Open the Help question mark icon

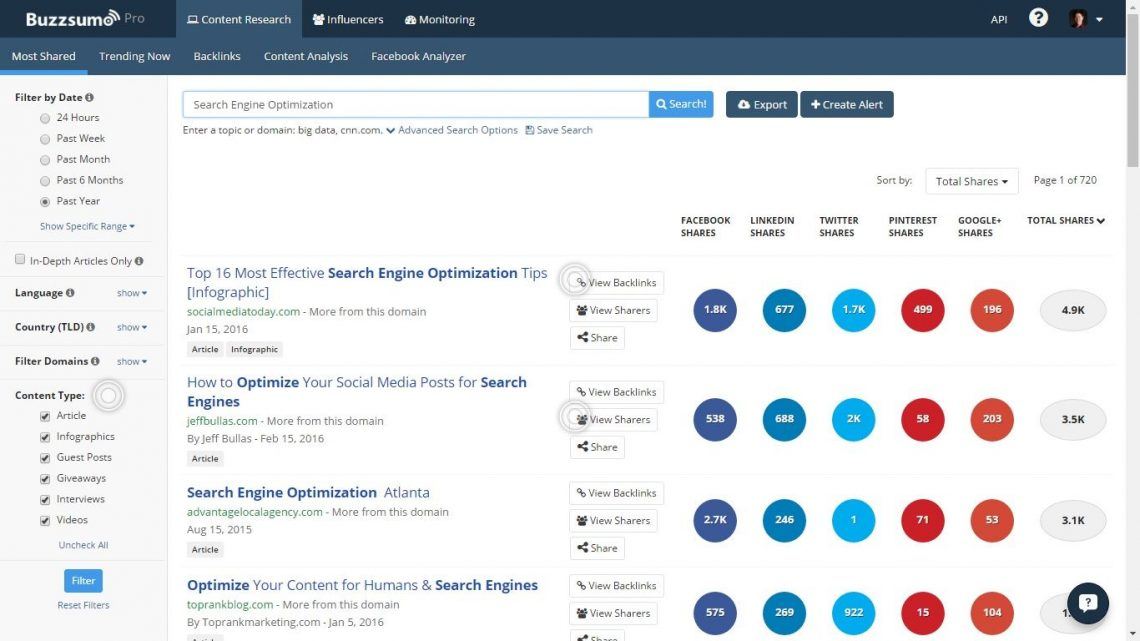tap(1037, 17)
